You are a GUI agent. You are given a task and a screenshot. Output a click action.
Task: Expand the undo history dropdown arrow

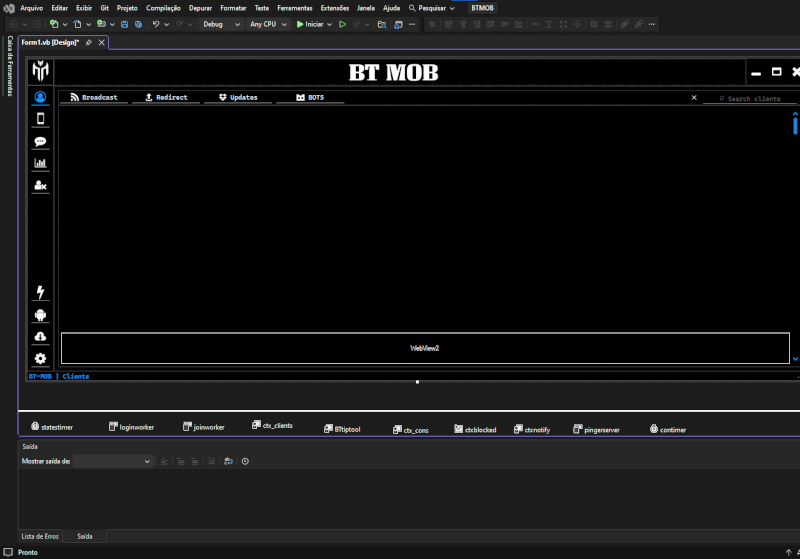point(166,24)
